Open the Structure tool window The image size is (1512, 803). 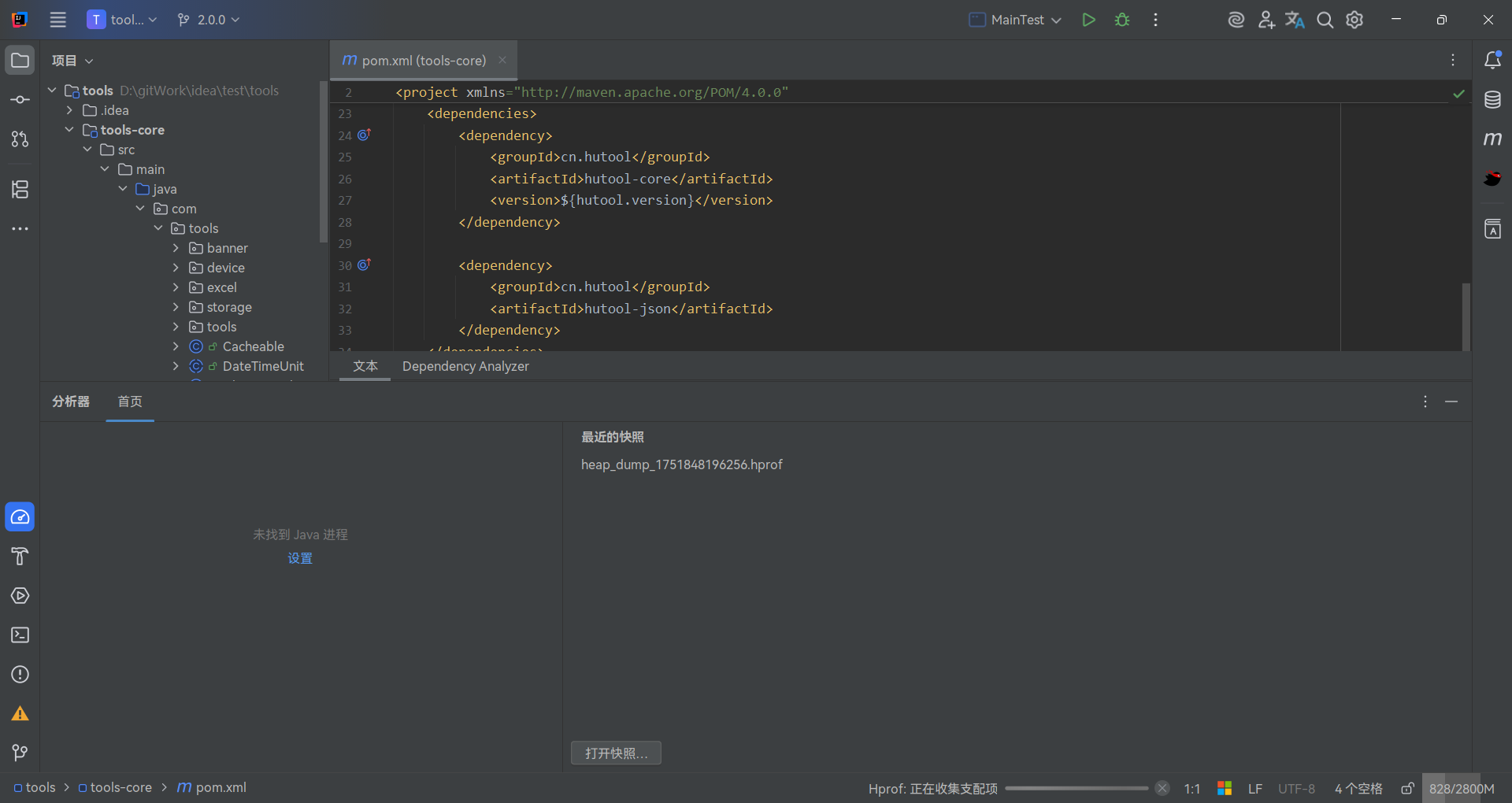pos(20,189)
